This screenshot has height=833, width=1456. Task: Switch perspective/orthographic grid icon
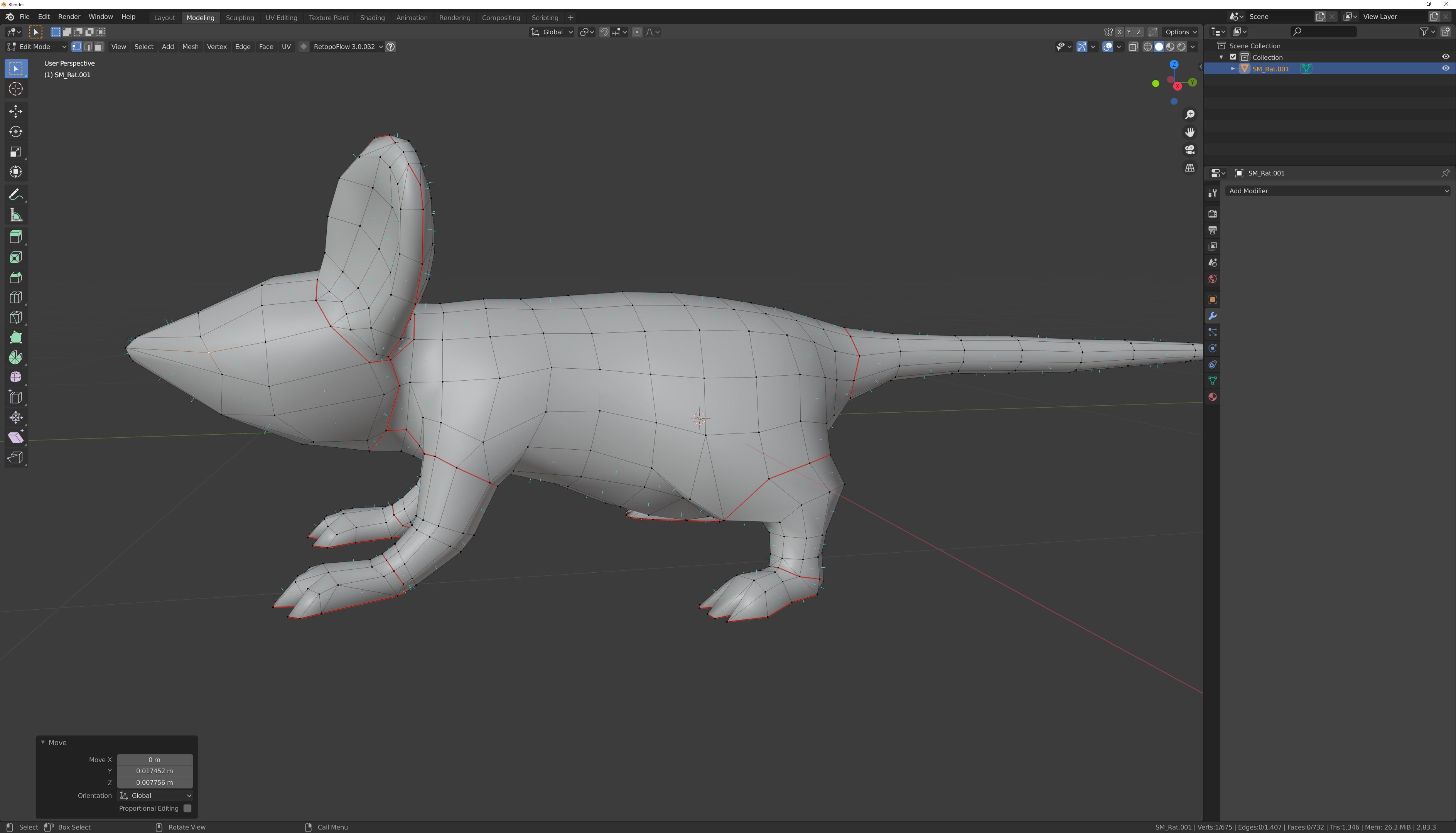(1190, 168)
